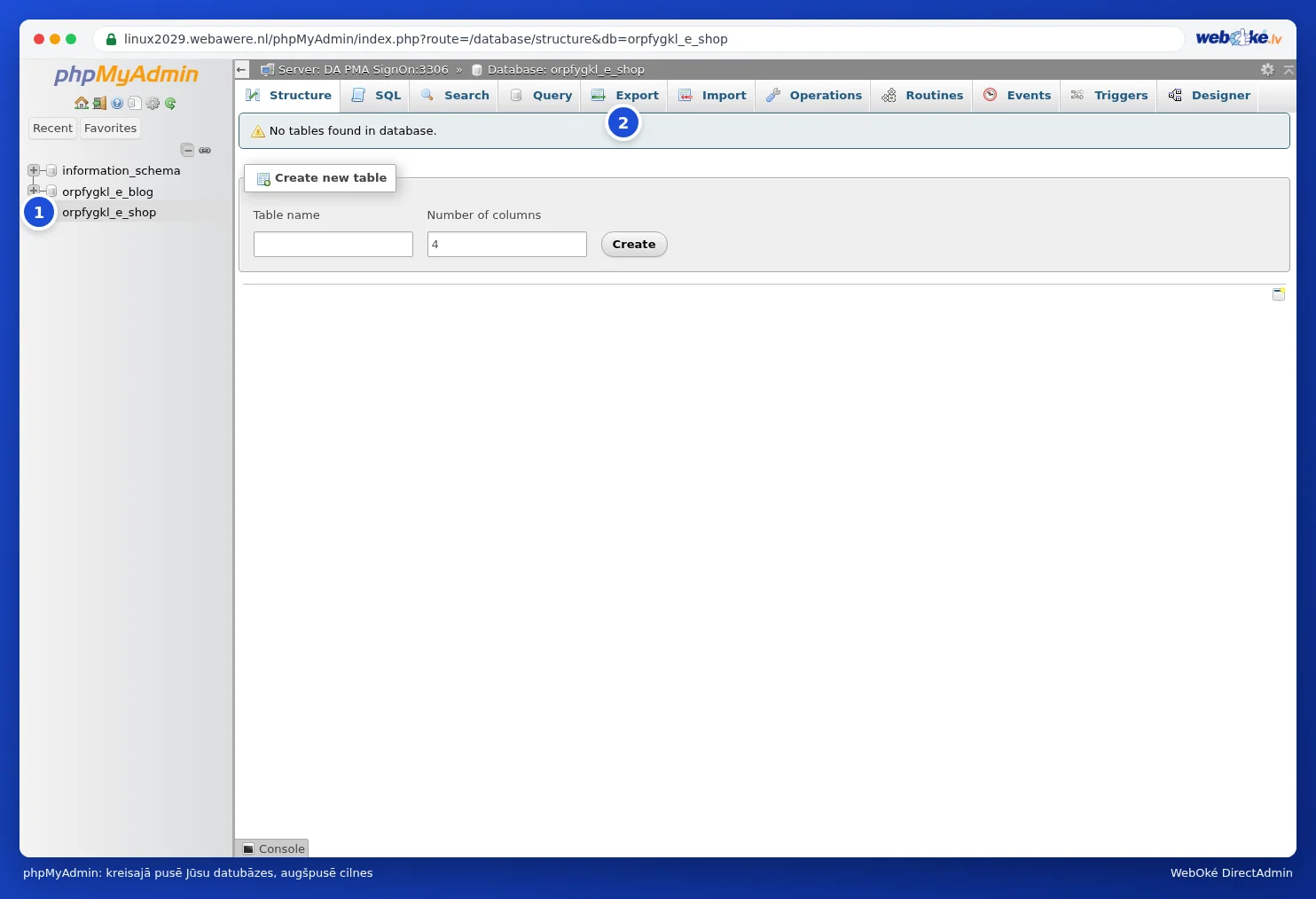The image size is (1316, 899).
Task: Focus the Number of columns field
Action: (x=507, y=245)
